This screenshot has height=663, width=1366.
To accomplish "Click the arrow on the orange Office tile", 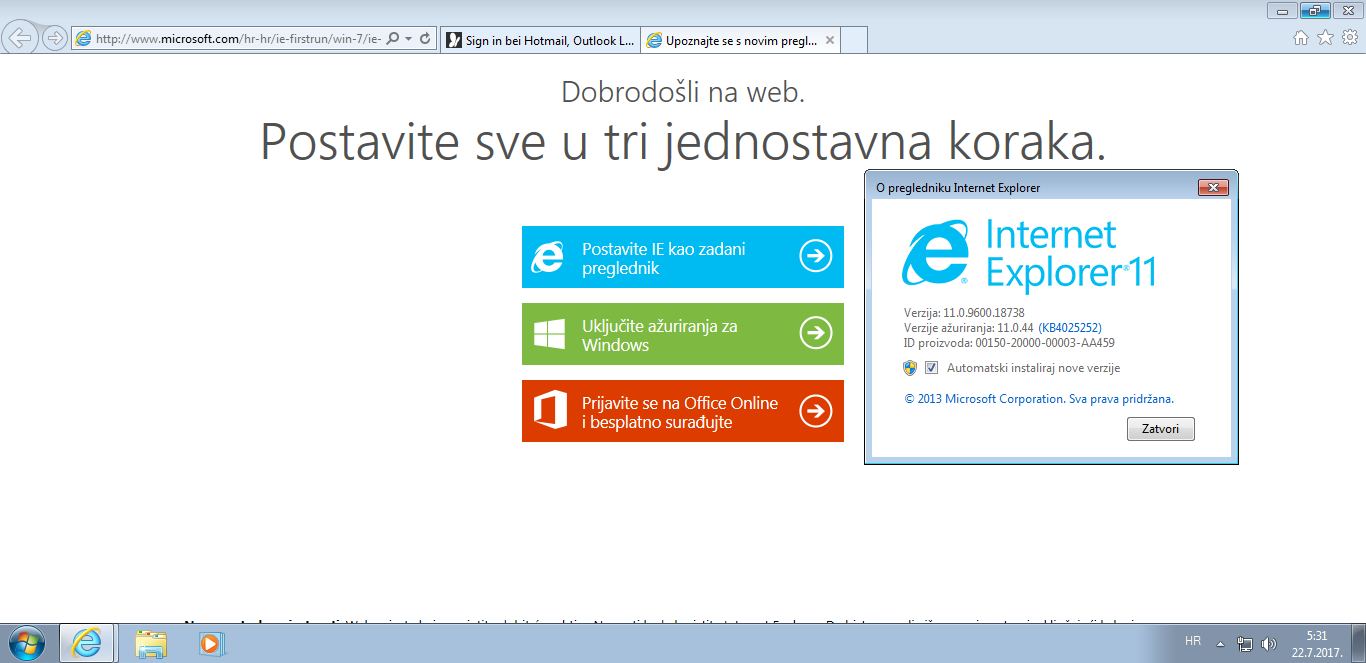I will (x=816, y=411).
